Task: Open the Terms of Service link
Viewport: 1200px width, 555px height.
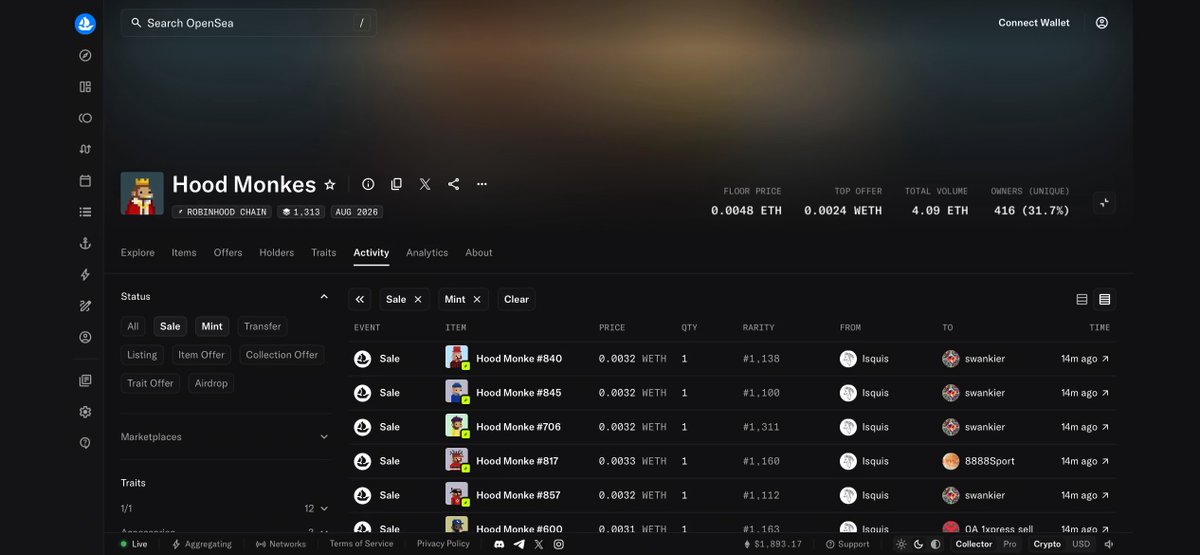Action: (x=361, y=544)
